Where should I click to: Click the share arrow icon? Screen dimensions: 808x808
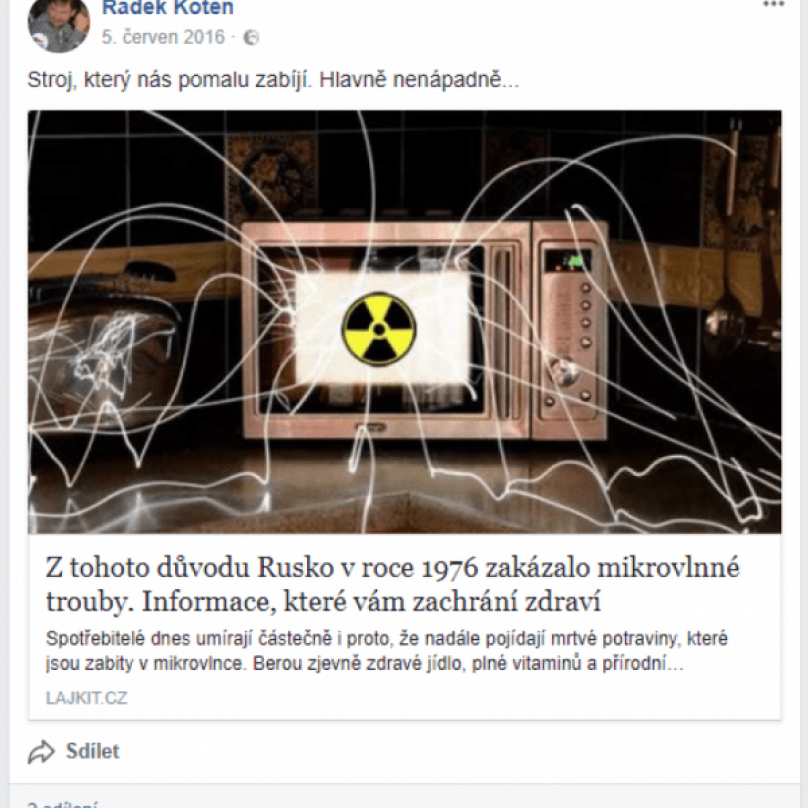tap(41, 751)
